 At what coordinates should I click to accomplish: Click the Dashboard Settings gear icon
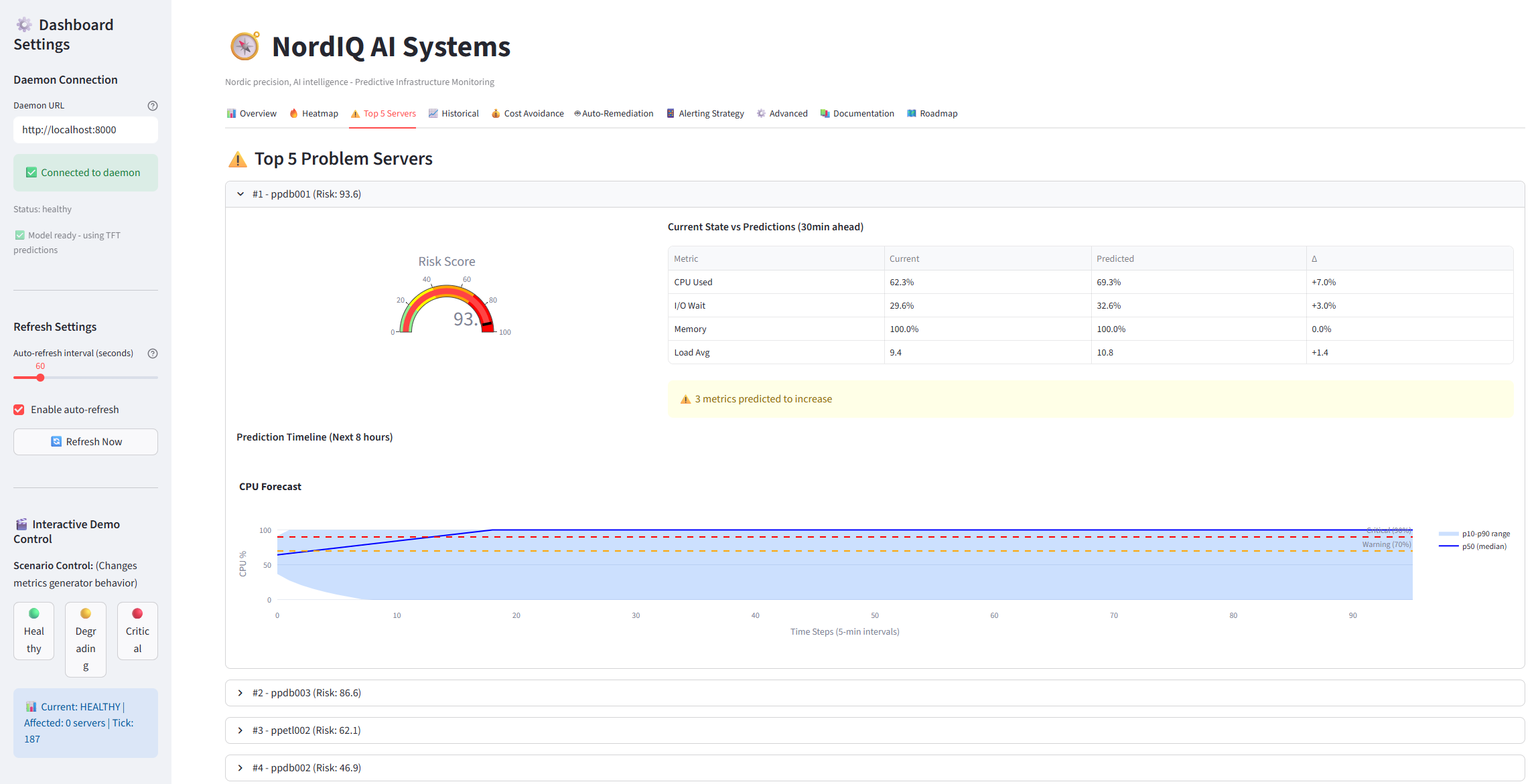24,25
